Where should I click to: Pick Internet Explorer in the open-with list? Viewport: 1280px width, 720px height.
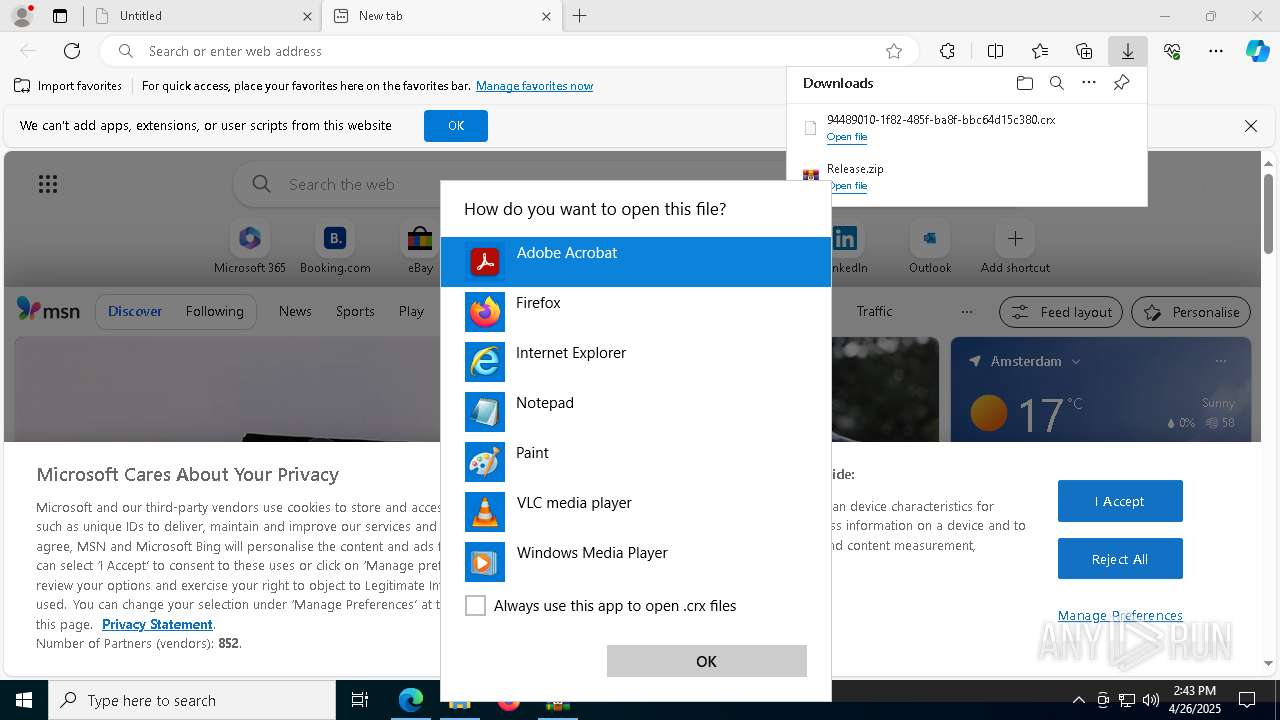coord(636,362)
